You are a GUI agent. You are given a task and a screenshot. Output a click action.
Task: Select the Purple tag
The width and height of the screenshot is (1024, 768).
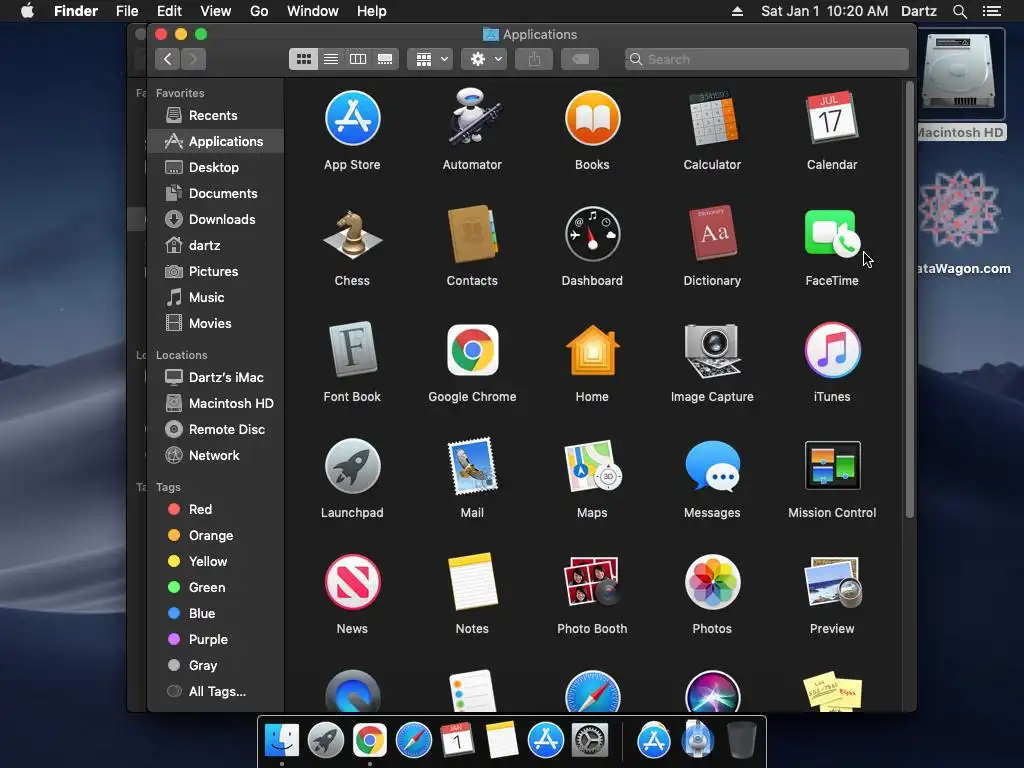point(216,639)
